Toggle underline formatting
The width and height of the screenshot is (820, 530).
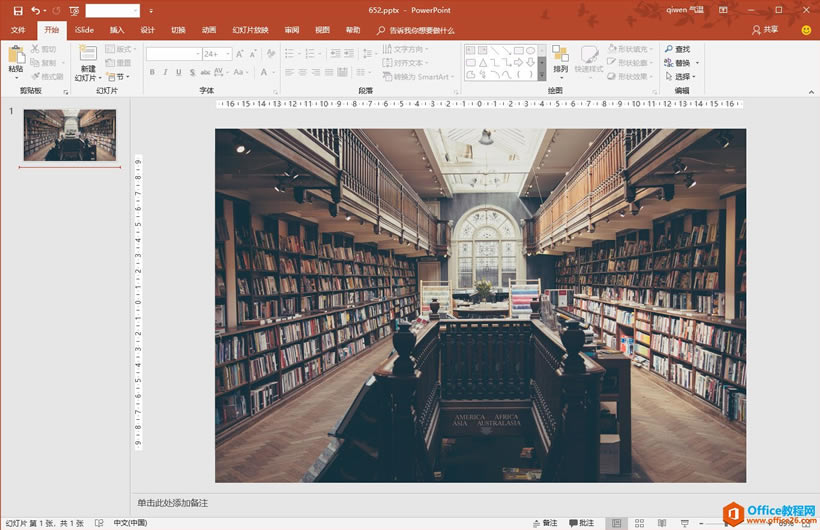(x=178, y=72)
